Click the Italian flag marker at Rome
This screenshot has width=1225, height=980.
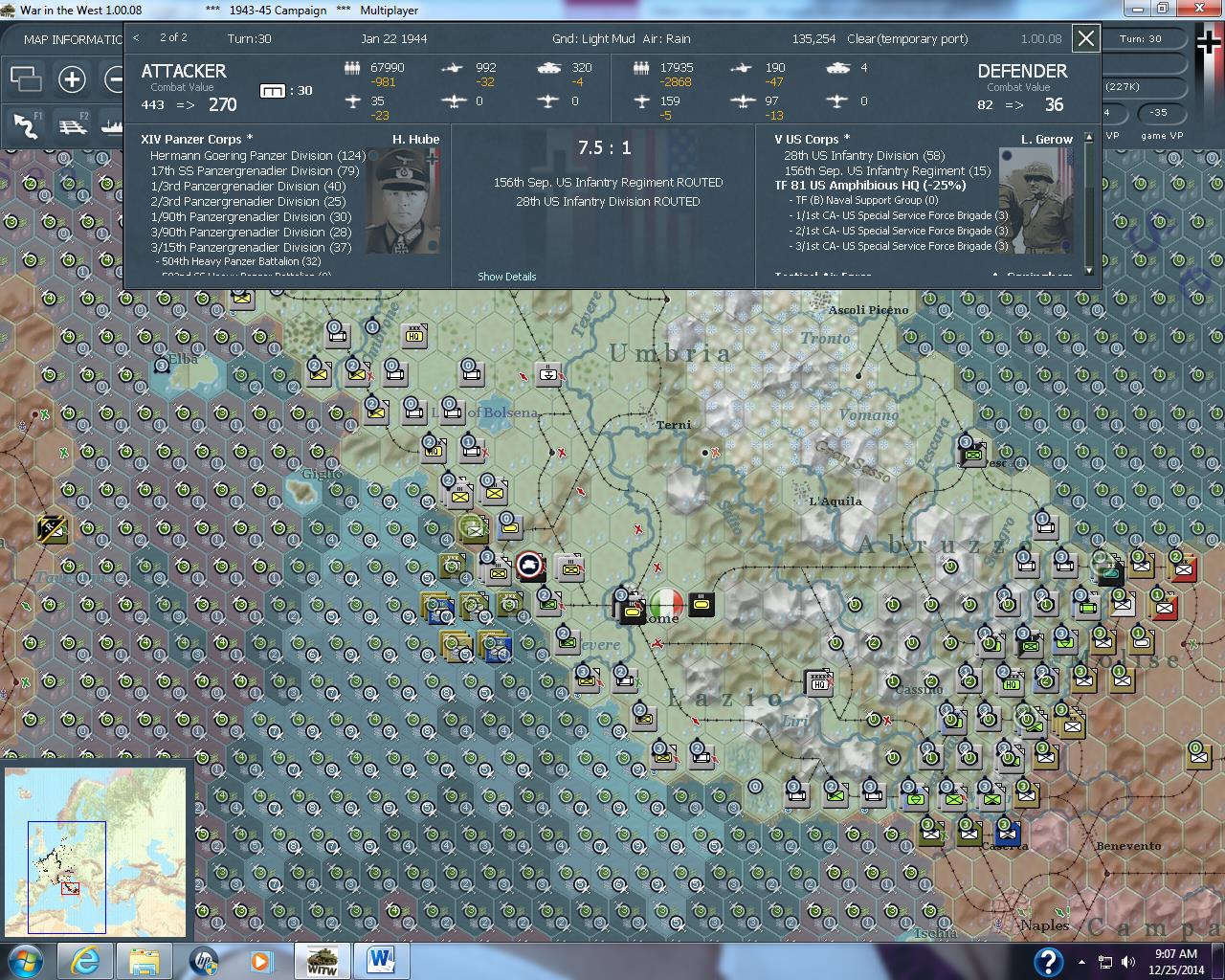pyautogui.click(x=666, y=604)
